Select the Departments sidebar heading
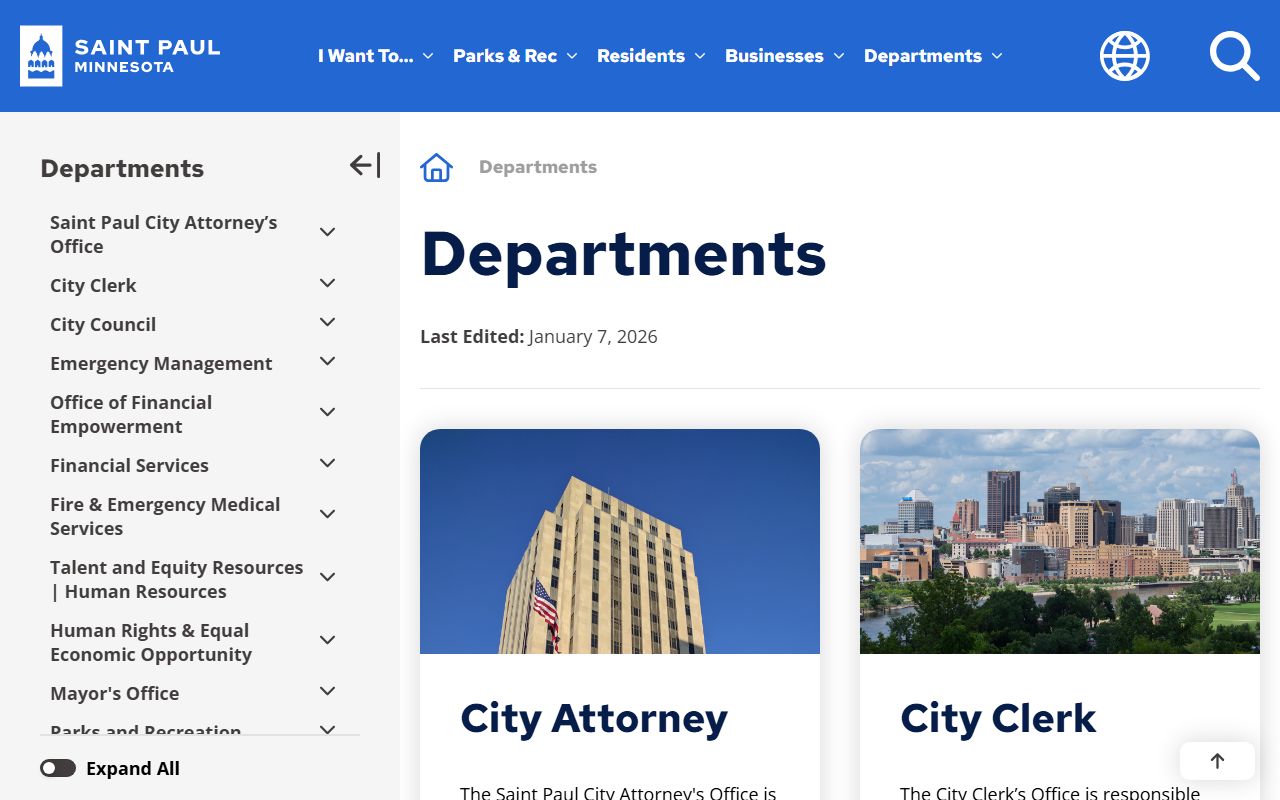The height and width of the screenshot is (800, 1280). 122,168
